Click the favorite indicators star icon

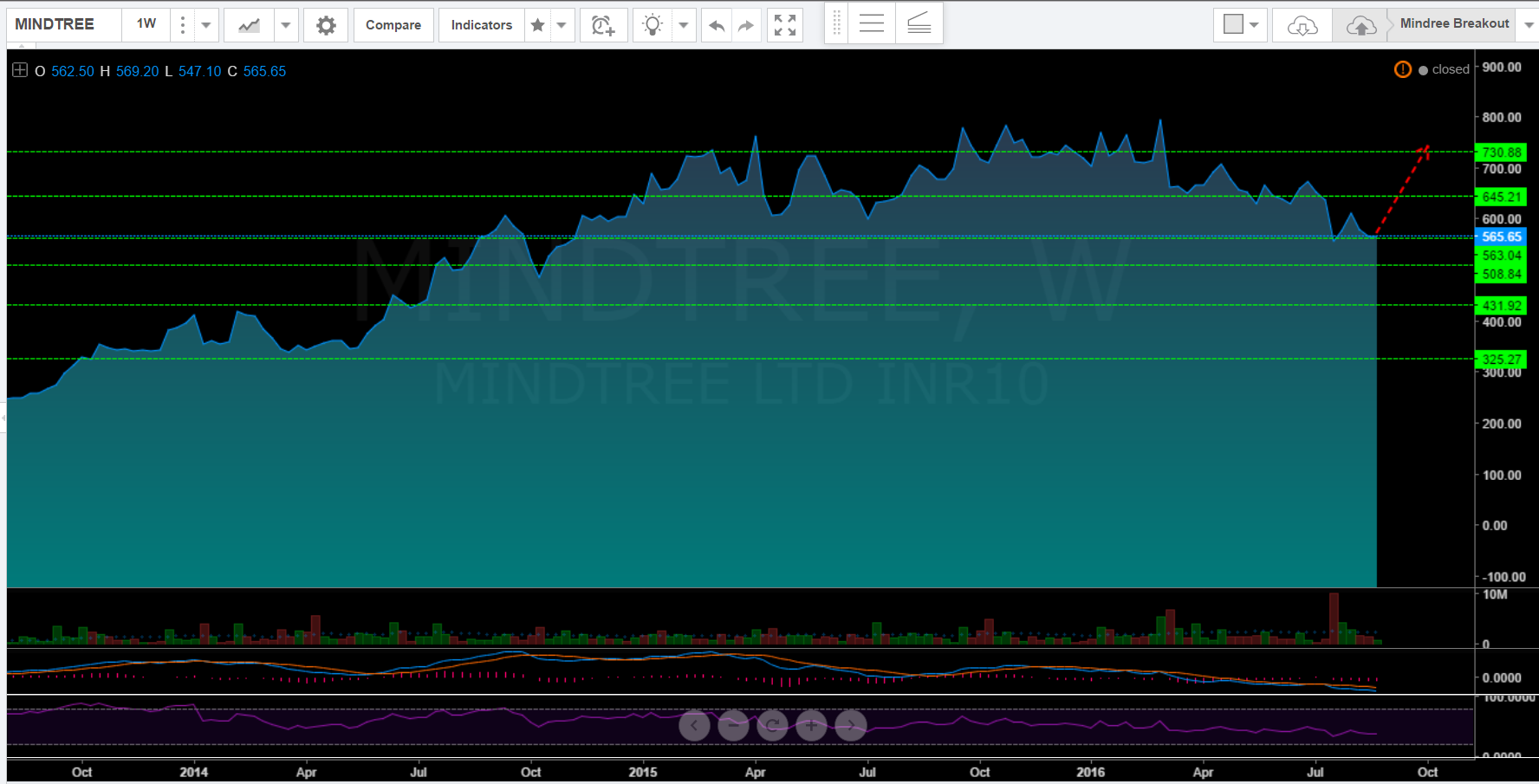point(538,25)
